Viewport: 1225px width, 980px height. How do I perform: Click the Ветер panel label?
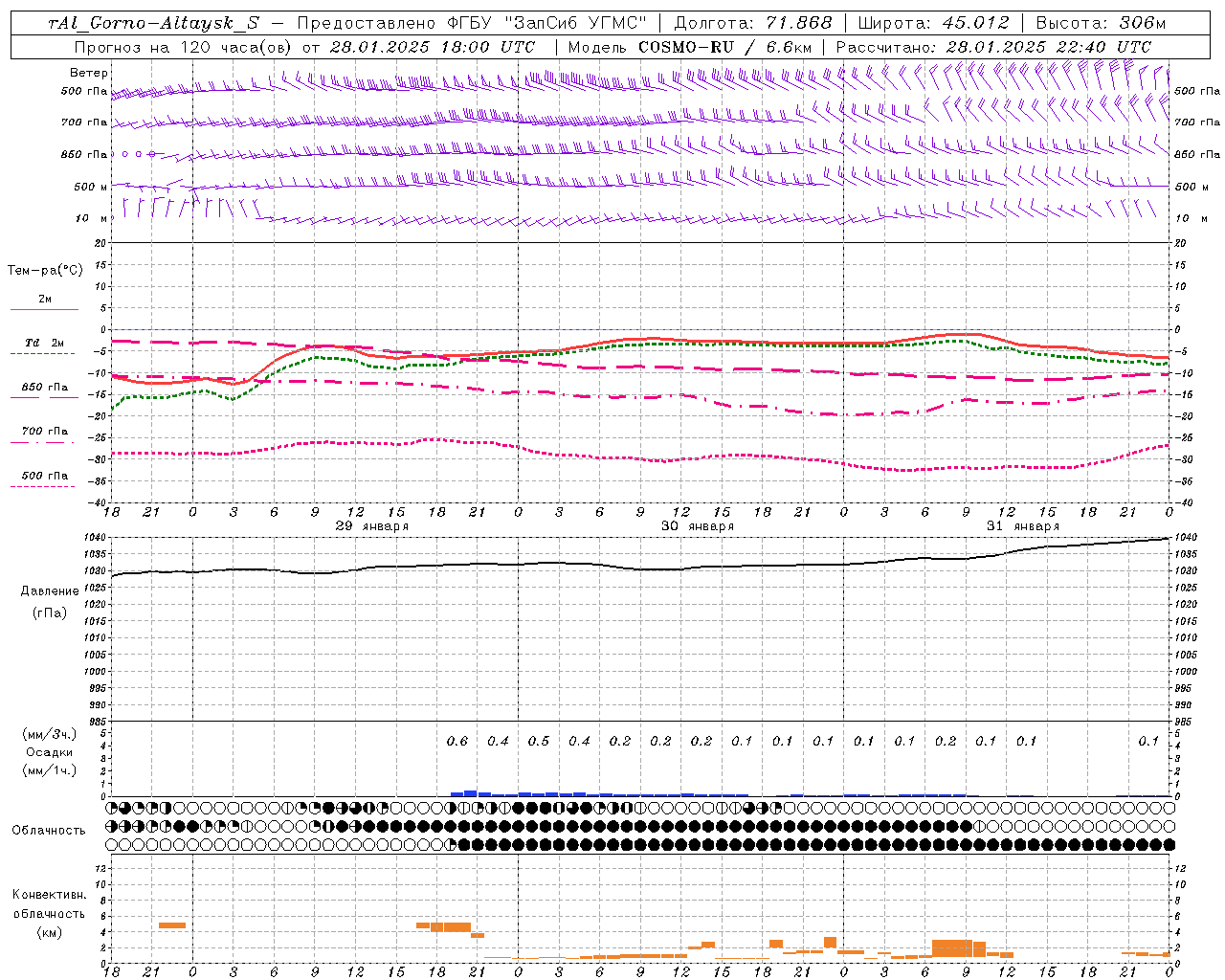pyautogui.click(x=89, y=73)
